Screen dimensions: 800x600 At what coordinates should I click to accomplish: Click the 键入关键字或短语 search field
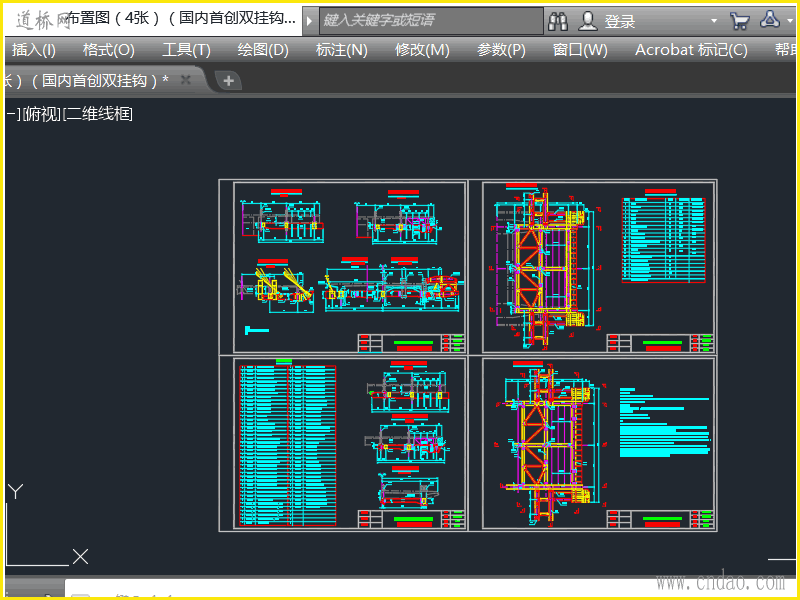tap(430, 20)
